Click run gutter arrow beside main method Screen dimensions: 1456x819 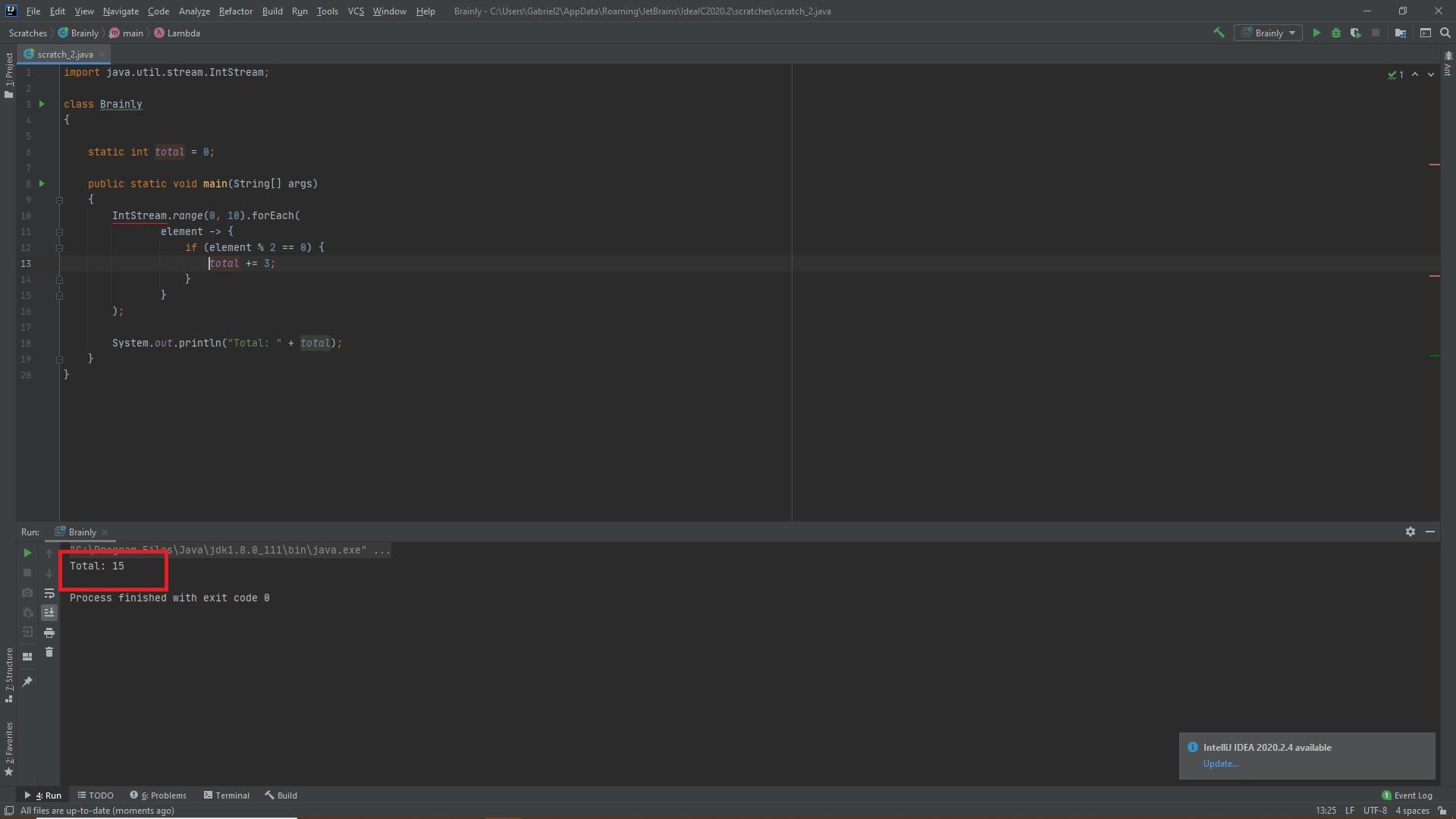(42, 184)
